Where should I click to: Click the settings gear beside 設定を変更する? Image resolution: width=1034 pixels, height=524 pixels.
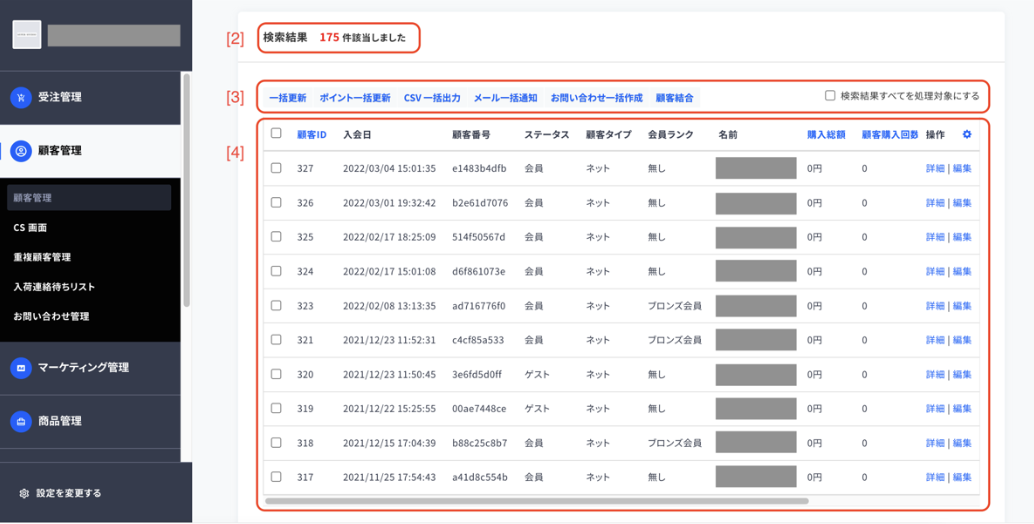(24, 493)
